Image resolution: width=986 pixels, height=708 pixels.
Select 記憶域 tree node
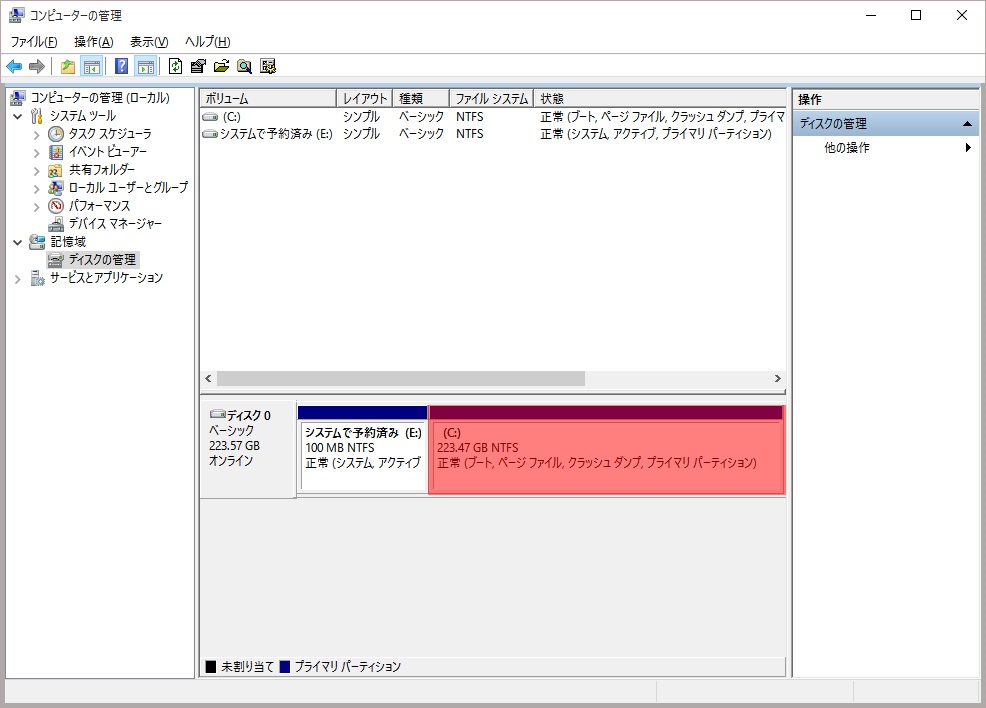(68, 241)
